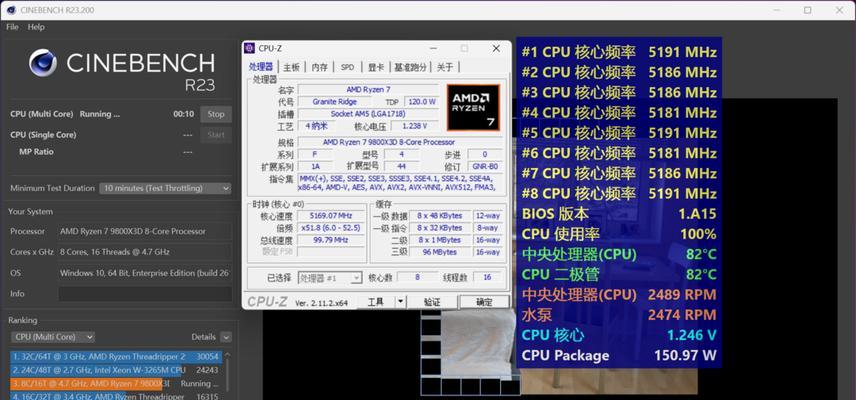Image resolution: width=856 pixels, height=400 pixels.
Task: Click the ranking list scrollbar
Action: (x=227, y=375)
